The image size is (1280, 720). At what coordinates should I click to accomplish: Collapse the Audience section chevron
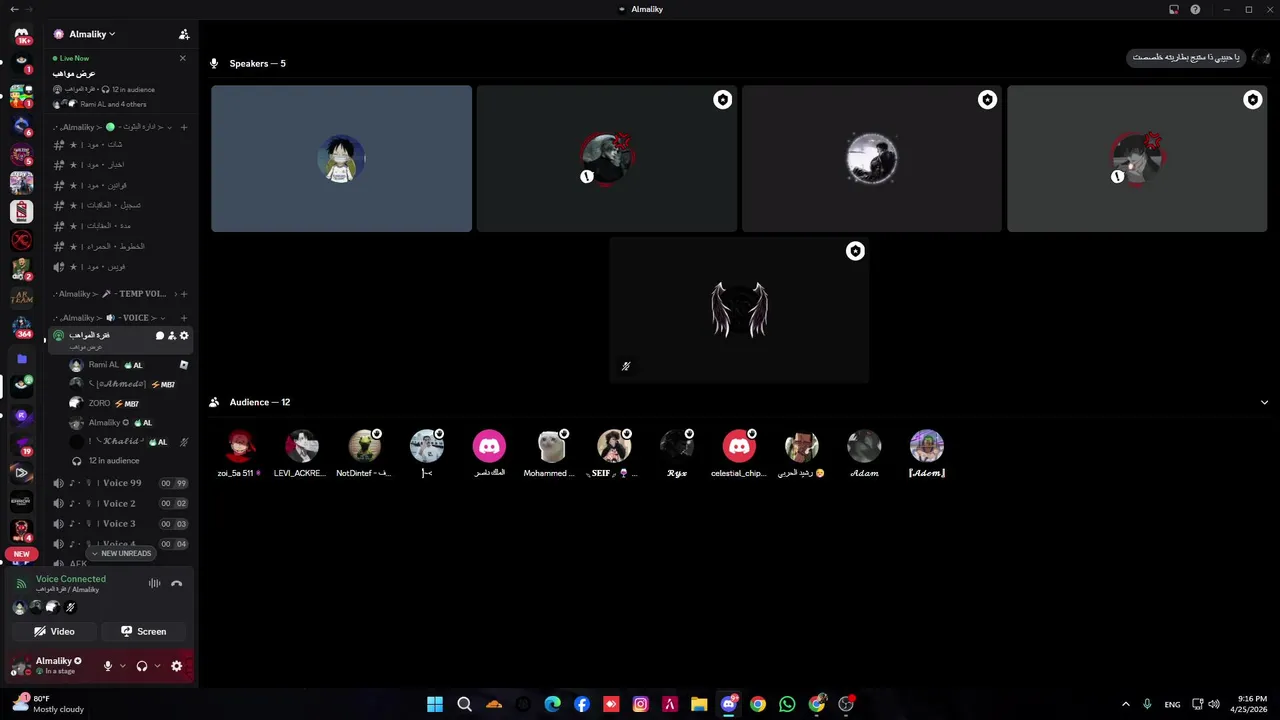coord(1264,402)
